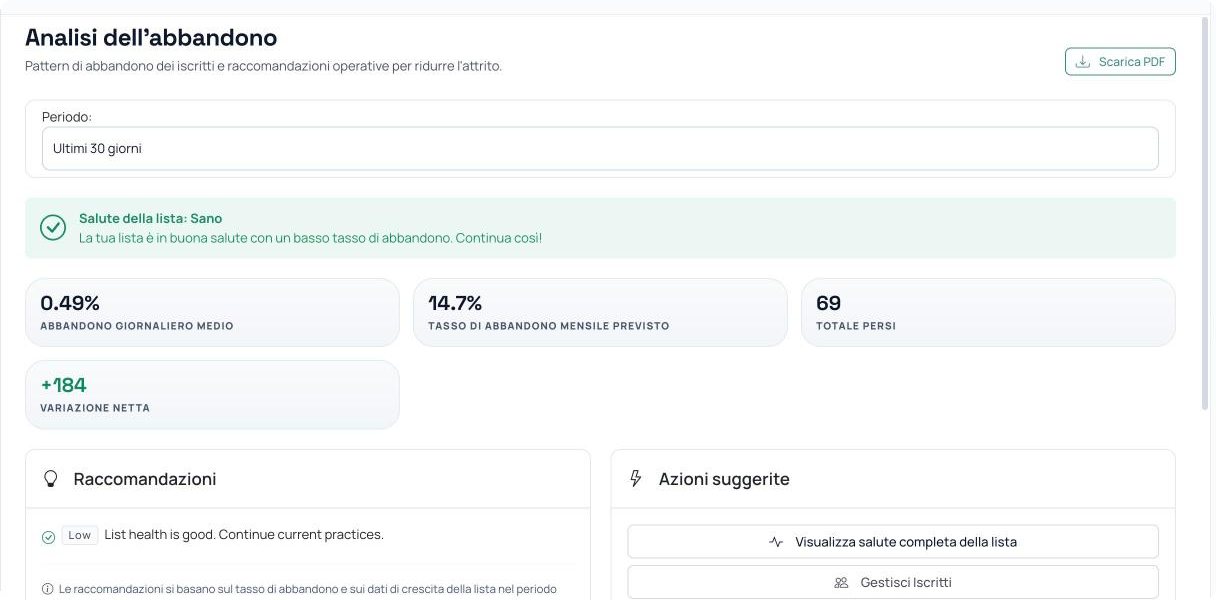The width and height of the screenshot is (1216, 600).
Task: Download the report with Scarica PDF
Action: tap(1120, 62)
